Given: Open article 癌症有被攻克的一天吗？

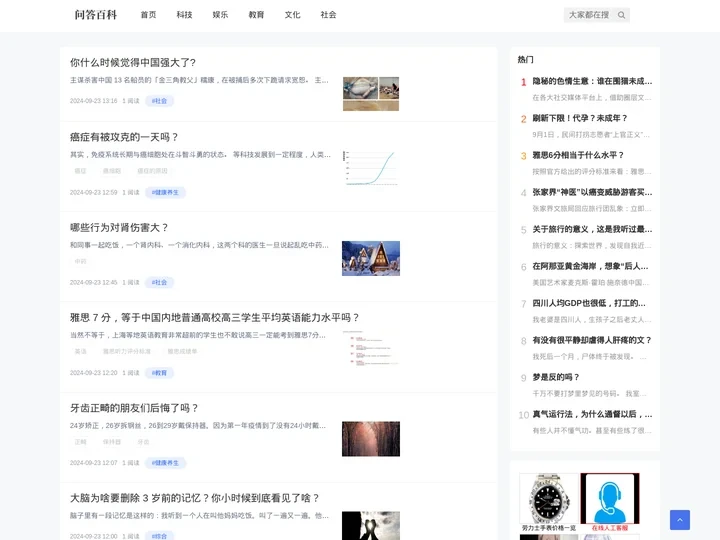Looking at the screenshot, I should 124,137.
